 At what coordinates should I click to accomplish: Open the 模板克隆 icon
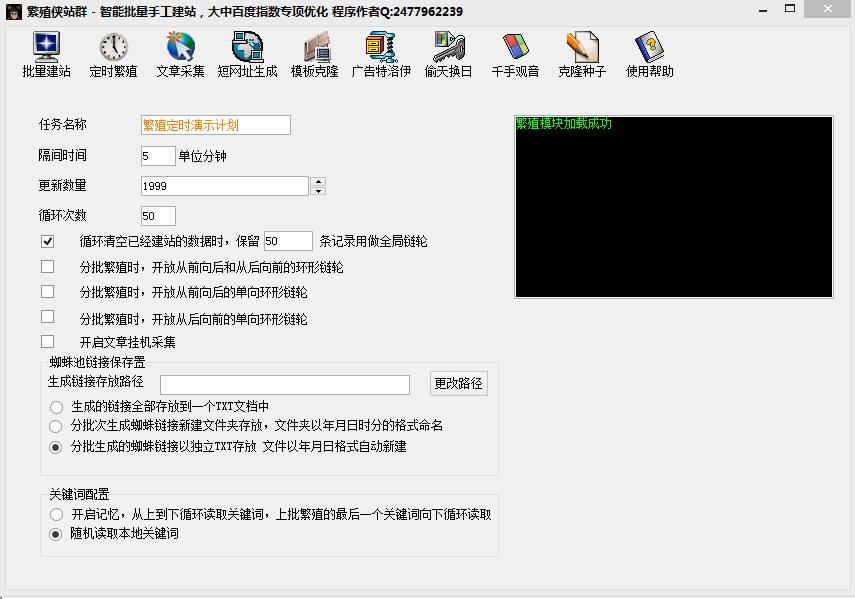pos(315,55)
